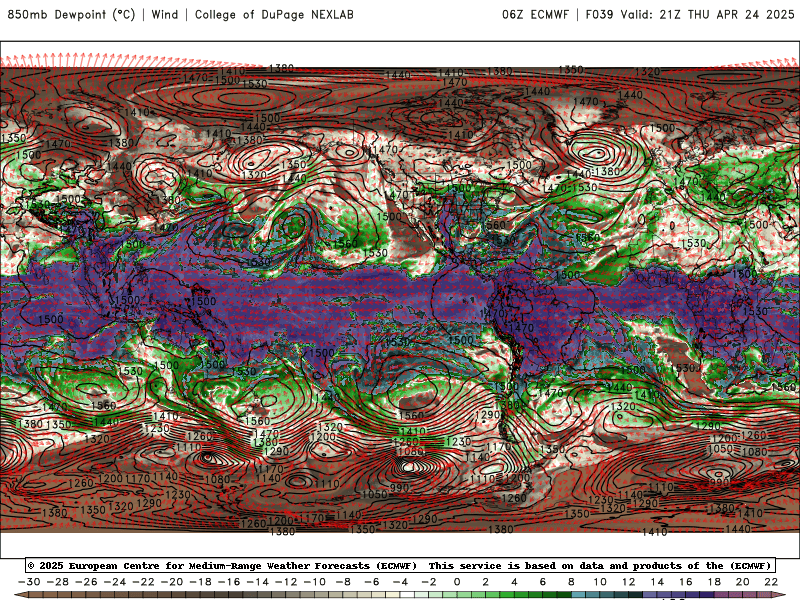
Task: Click the positive "10" label on the dewpoint scale
Action: pyautogui.click(x=600, y=582)
